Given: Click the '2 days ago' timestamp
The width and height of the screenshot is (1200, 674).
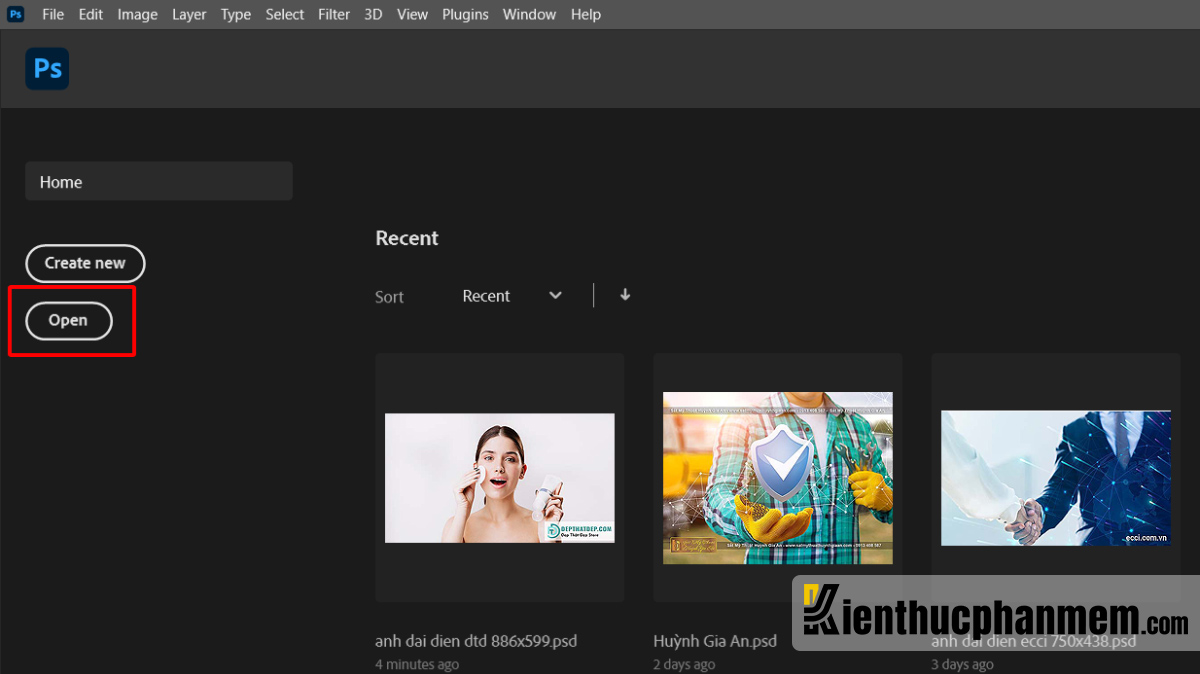Looking at the screenshot, I should click(x=685, y=665).
